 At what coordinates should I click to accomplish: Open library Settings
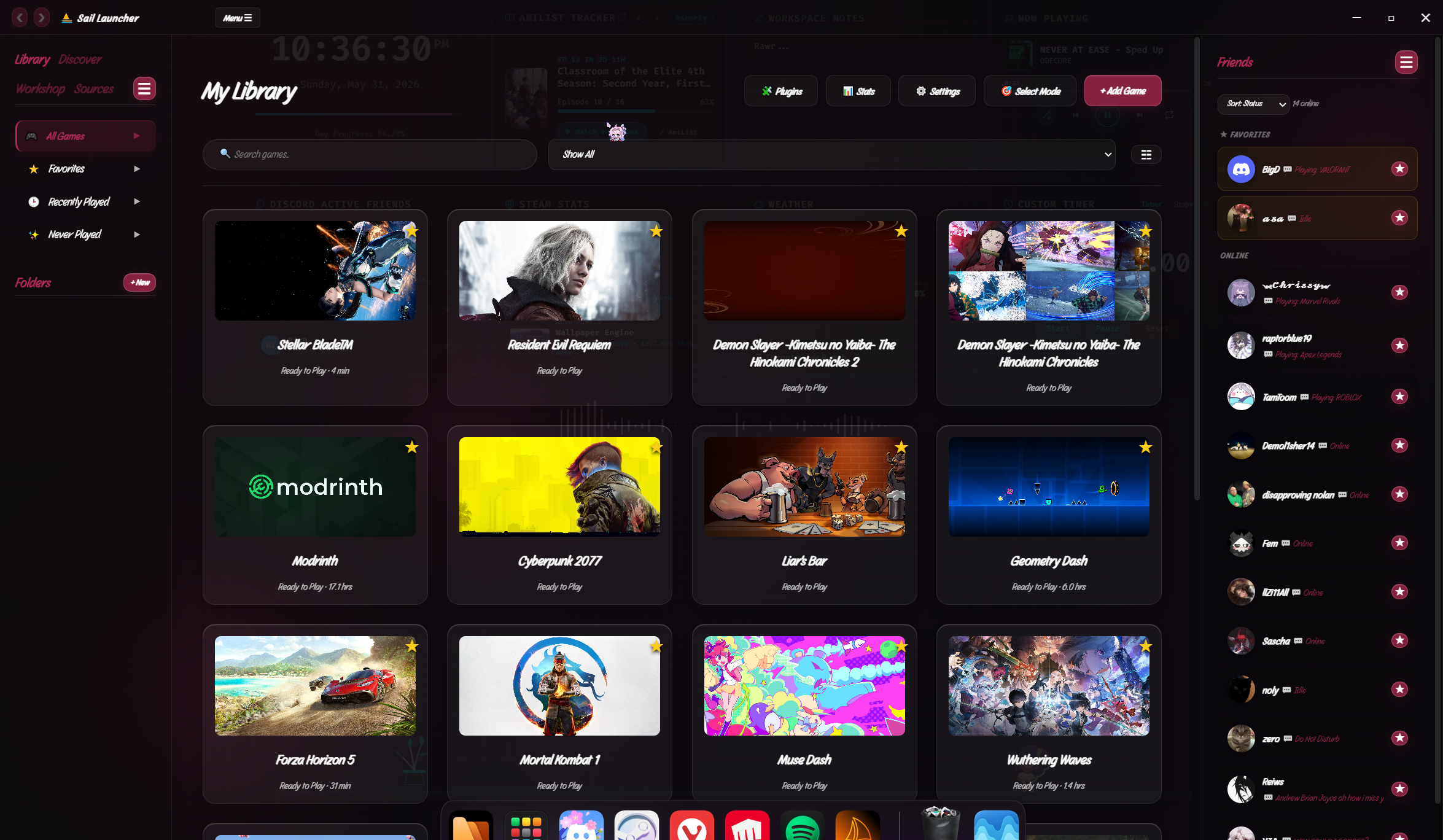pyautogui.click(x=937, y=91)
